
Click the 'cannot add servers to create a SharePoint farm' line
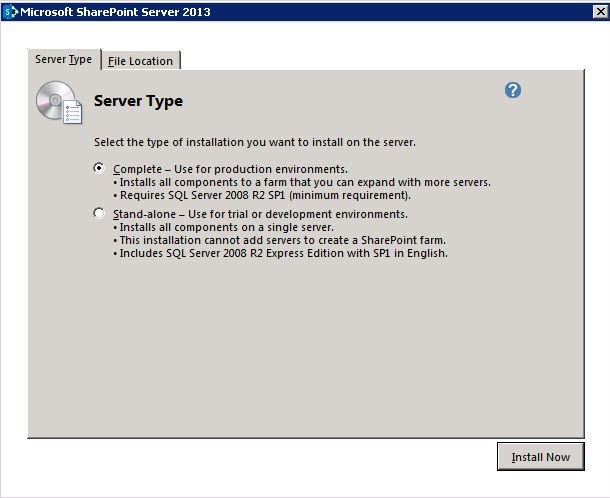coord(279,240)
